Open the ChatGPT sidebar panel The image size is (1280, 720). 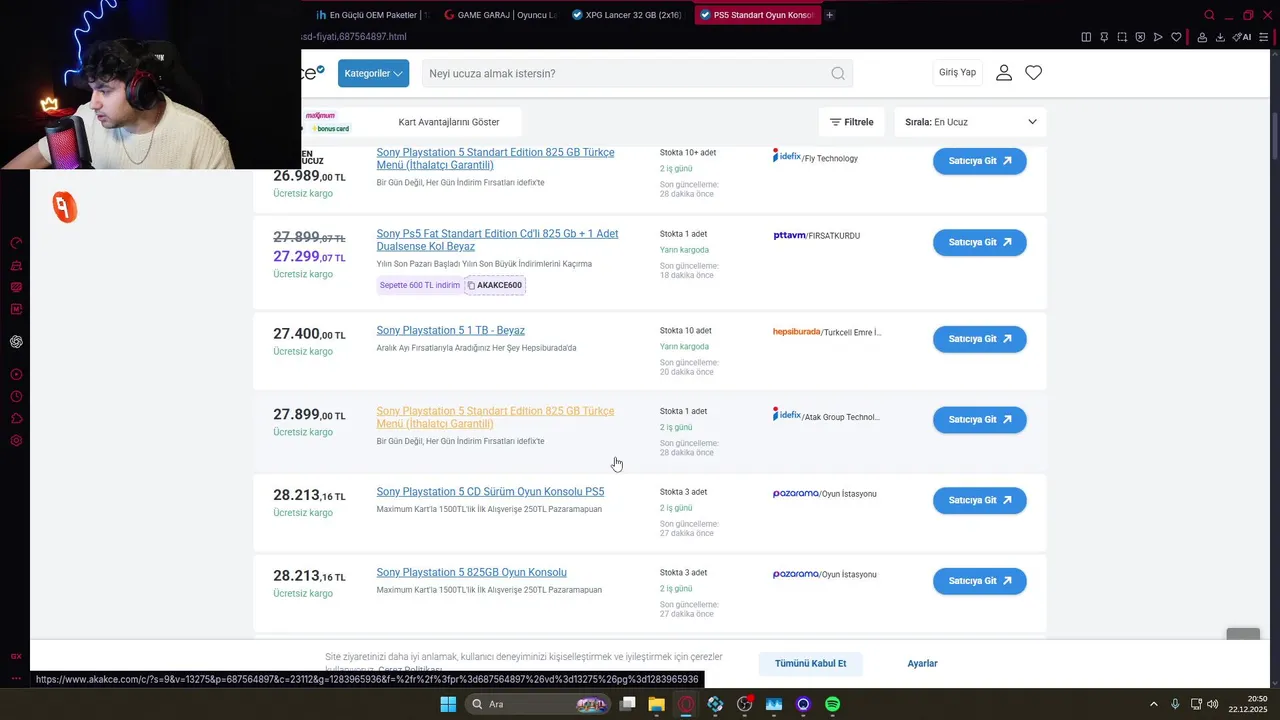point(16,342)
